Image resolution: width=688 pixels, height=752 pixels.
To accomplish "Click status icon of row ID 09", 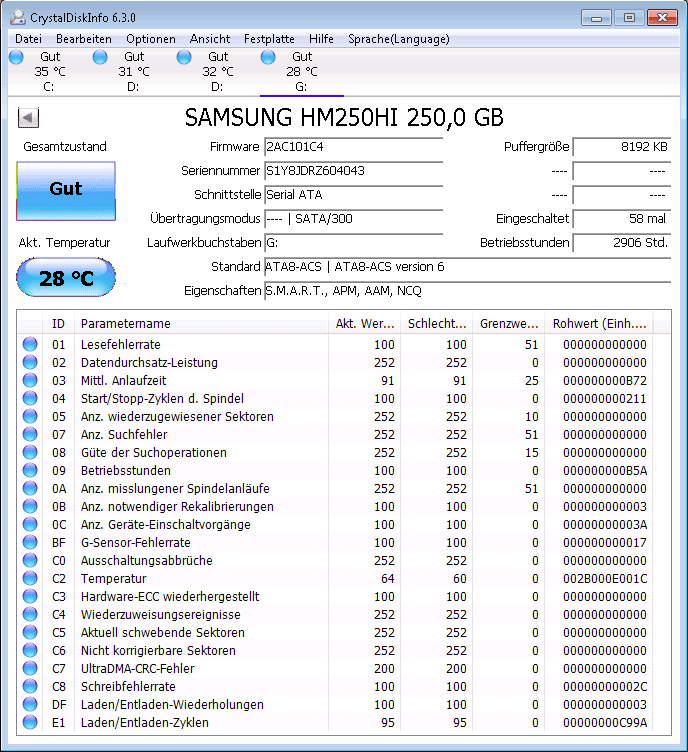I will coord(30,470).
